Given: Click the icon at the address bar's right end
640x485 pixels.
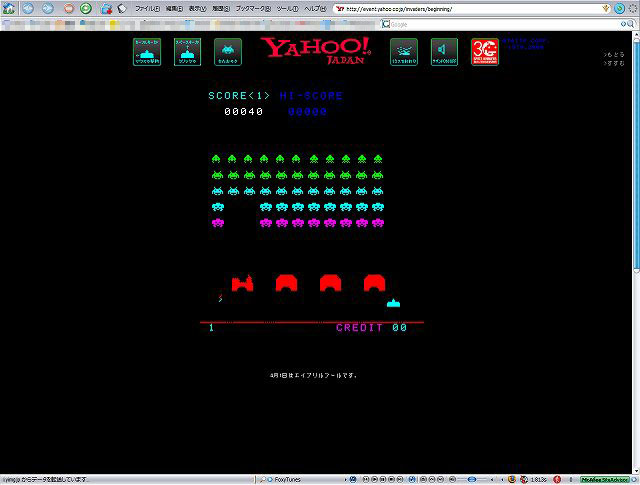Looking at the screenshot, I should [606, 9].
